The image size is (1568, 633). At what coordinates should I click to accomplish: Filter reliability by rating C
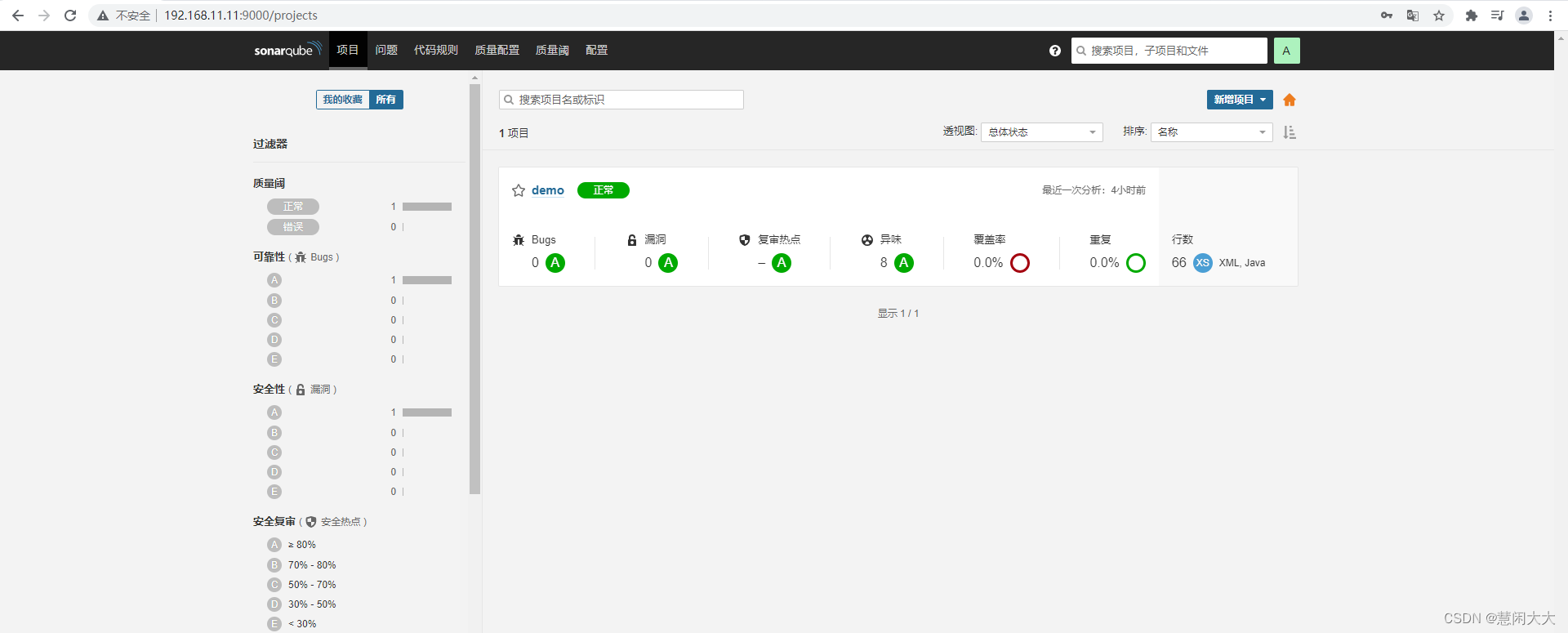[274, 320]
